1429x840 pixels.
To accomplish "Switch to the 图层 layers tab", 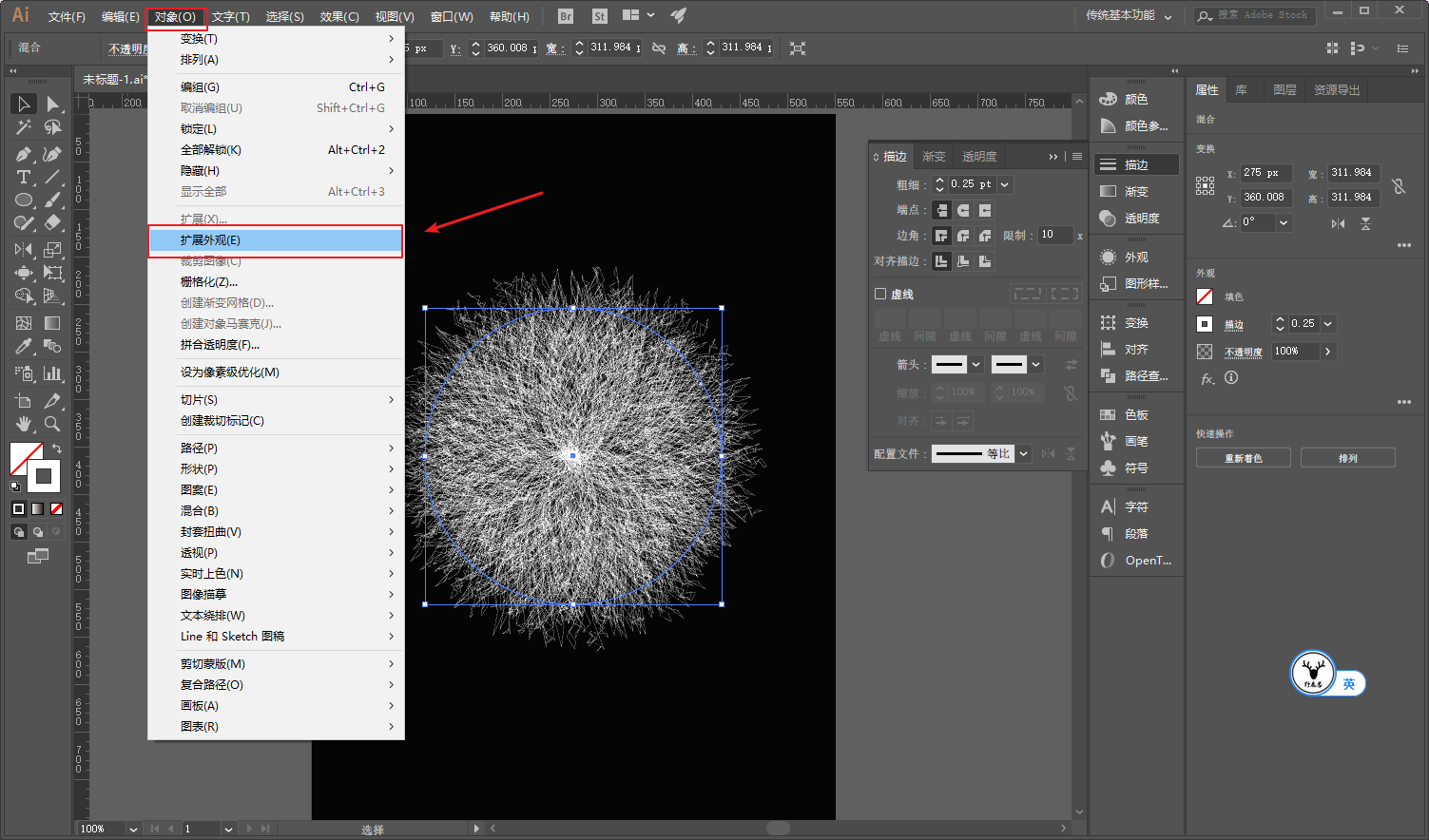I will (1284, 90).
